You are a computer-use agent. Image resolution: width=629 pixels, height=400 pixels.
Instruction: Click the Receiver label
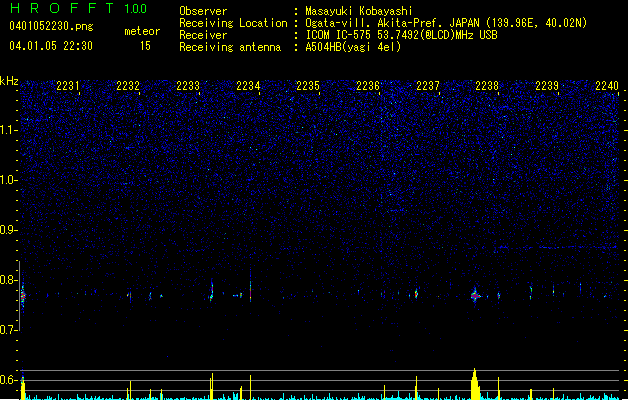click(203, 35)
